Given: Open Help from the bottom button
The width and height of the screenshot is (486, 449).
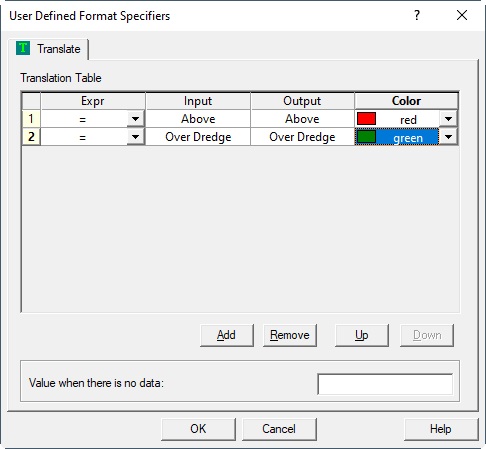Looking at the screenshot, I should (441, 429).
